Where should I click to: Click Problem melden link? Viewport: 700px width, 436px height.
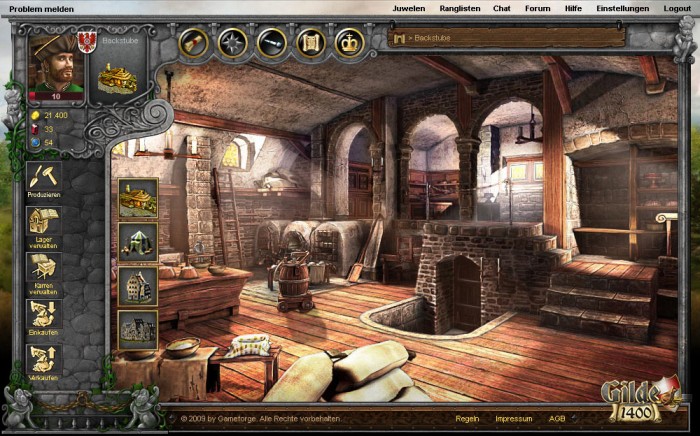(x=42, y=9)
